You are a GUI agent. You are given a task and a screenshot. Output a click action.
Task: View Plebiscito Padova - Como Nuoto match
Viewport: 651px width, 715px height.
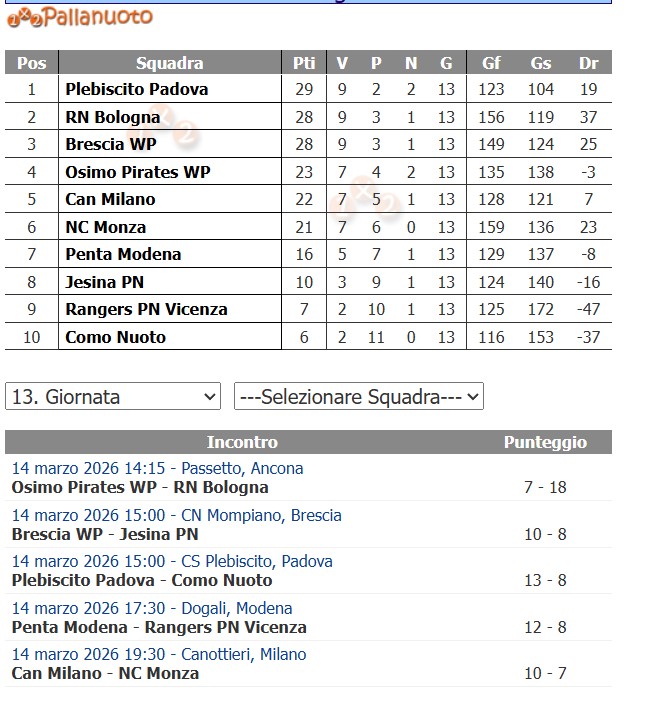click(141, 580)
